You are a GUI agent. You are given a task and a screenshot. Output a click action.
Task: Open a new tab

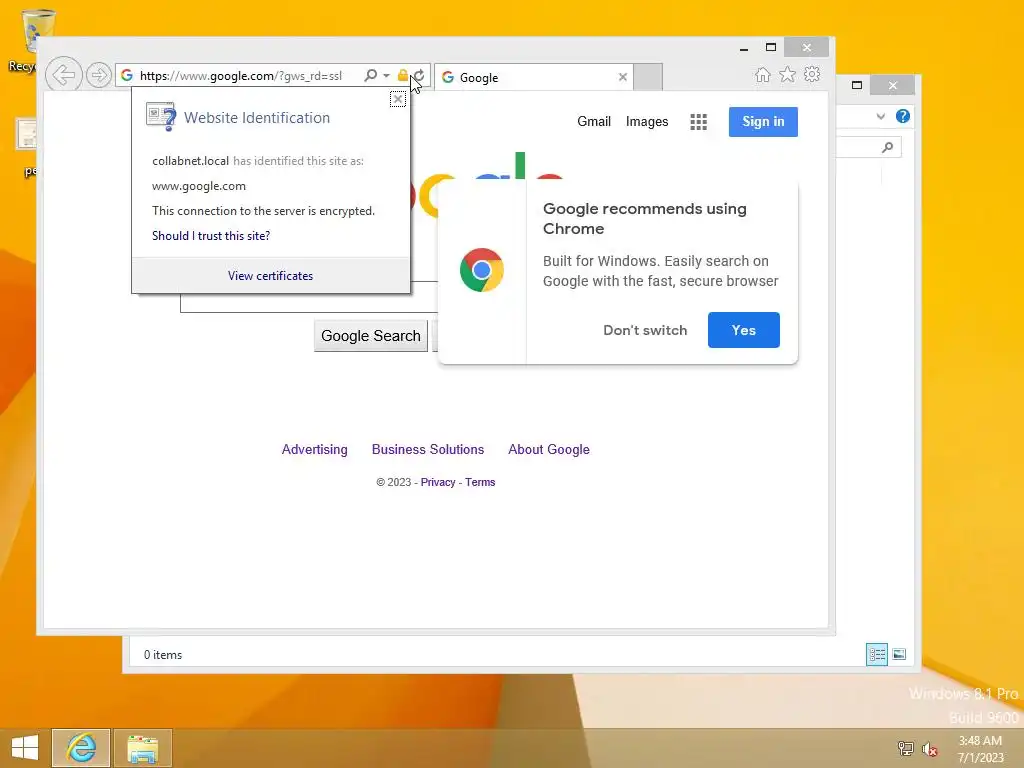(648, 77)
